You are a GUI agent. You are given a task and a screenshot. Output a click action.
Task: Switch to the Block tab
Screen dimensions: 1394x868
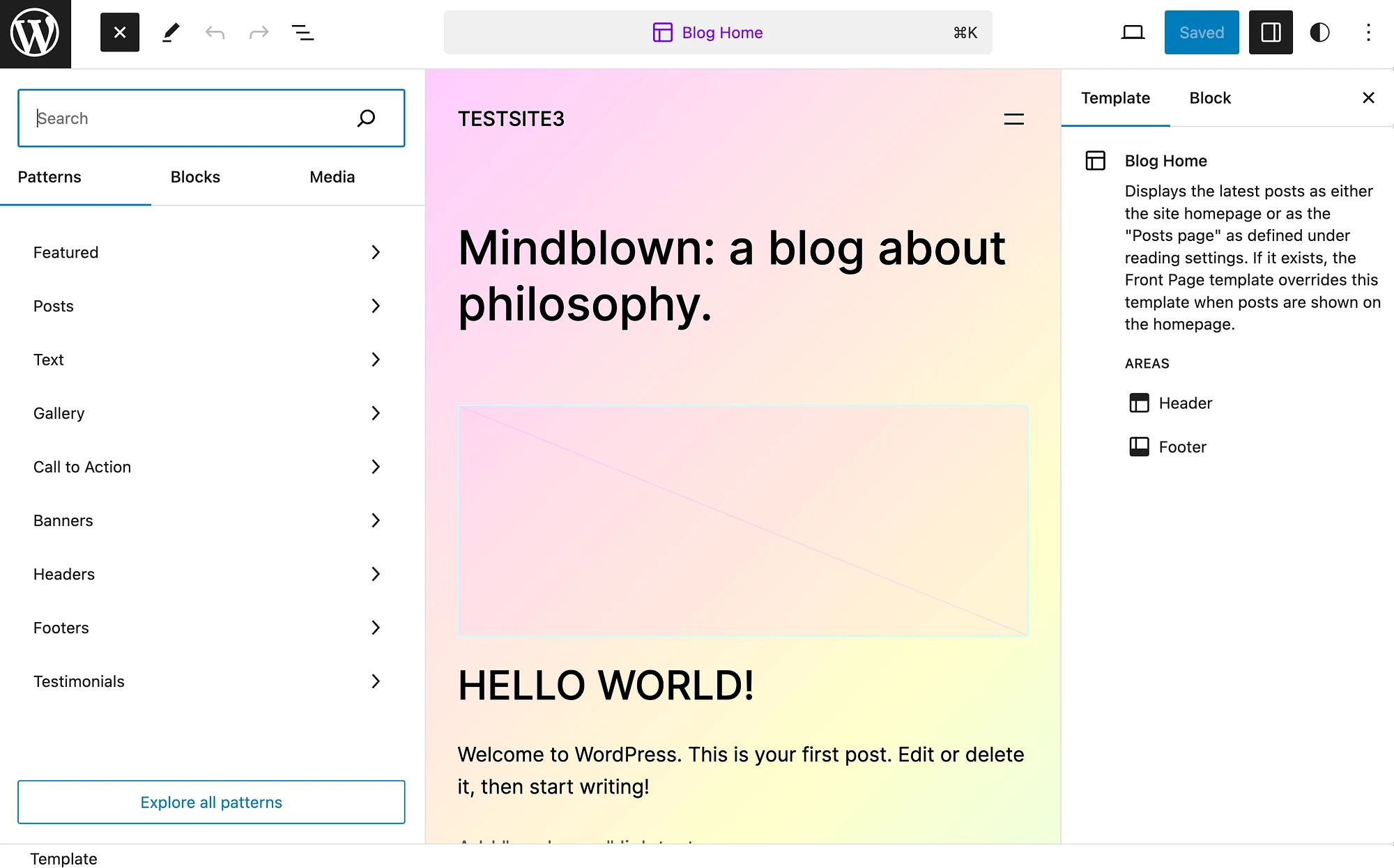coord(1211,98)
